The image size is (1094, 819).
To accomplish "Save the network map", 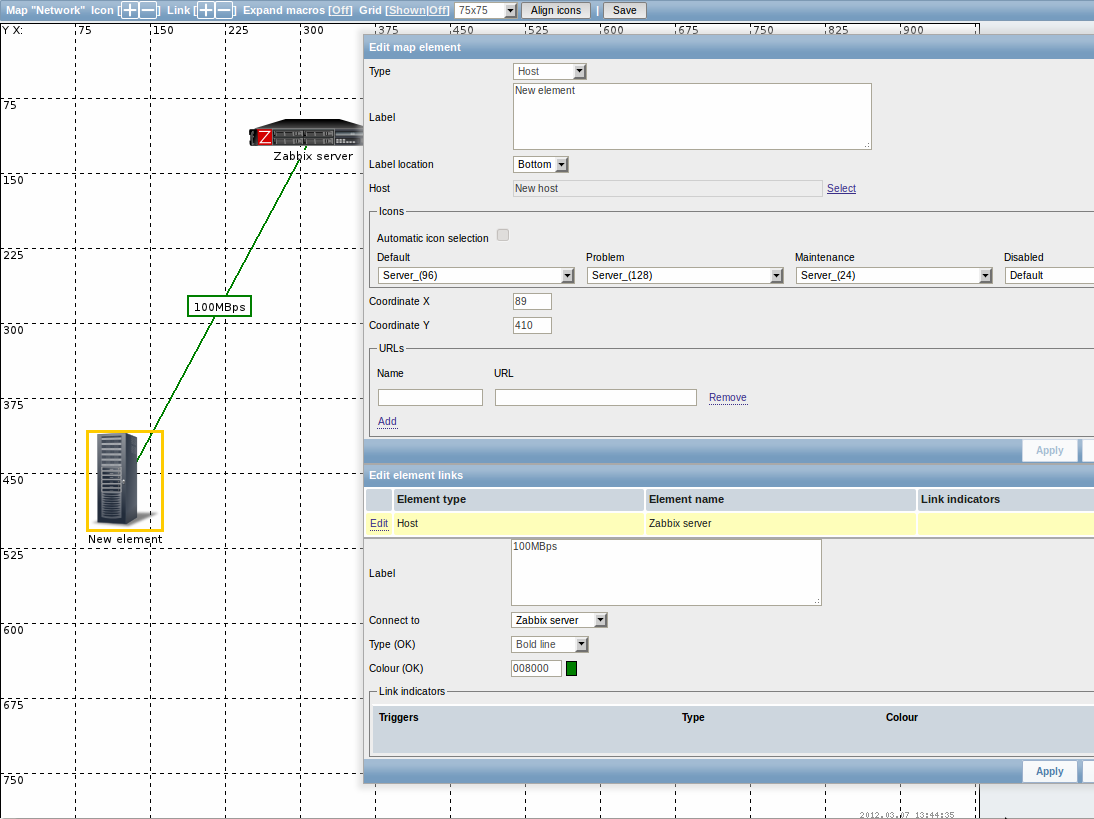I will [x=624, y=10].
